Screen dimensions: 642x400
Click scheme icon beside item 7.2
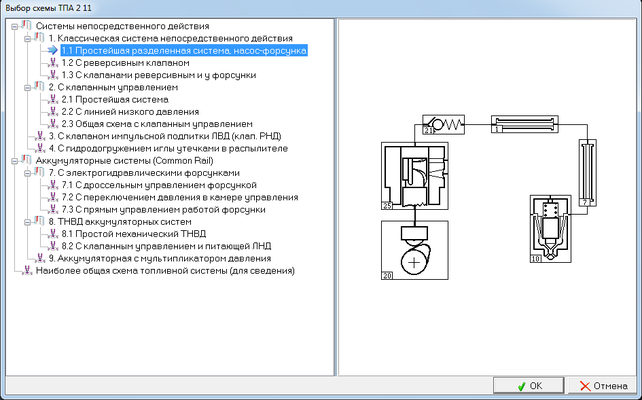pyautogui.click(x=53, y=197)
